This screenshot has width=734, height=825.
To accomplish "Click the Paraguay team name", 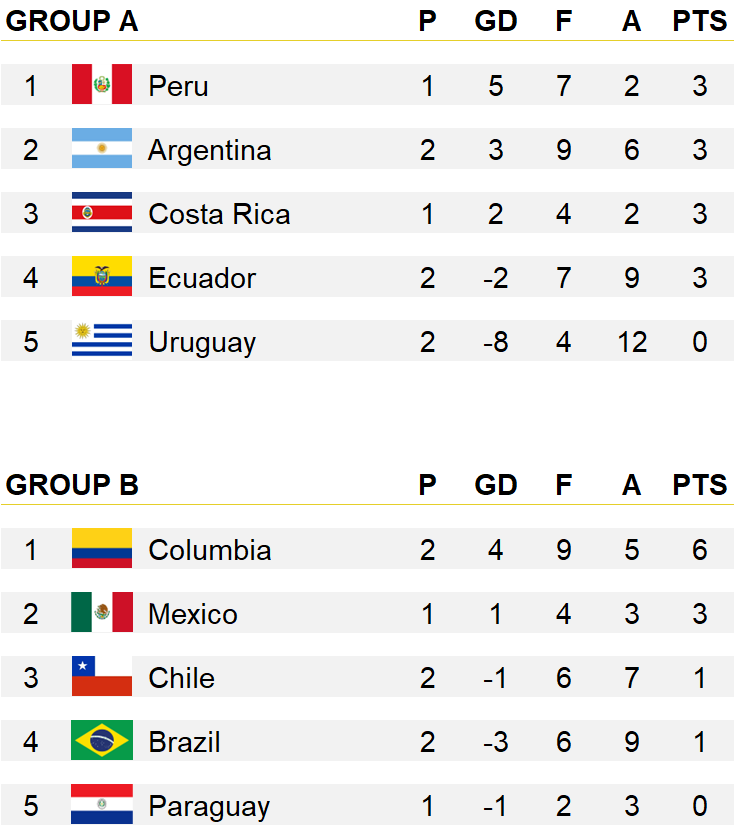I will (x=209, y=807).
